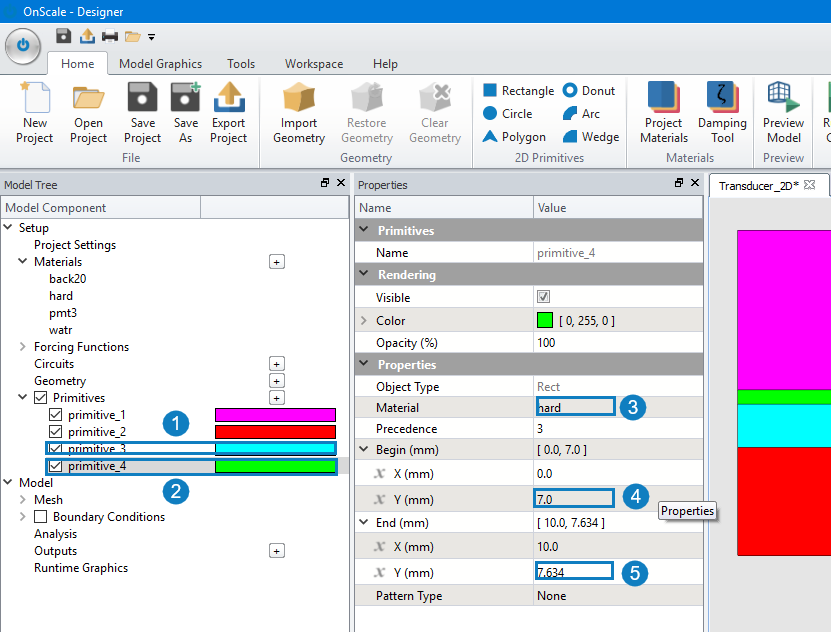Screen dimensions: 831x632
Task: Open the Help ribbon tab
Action: pos(385,64)
